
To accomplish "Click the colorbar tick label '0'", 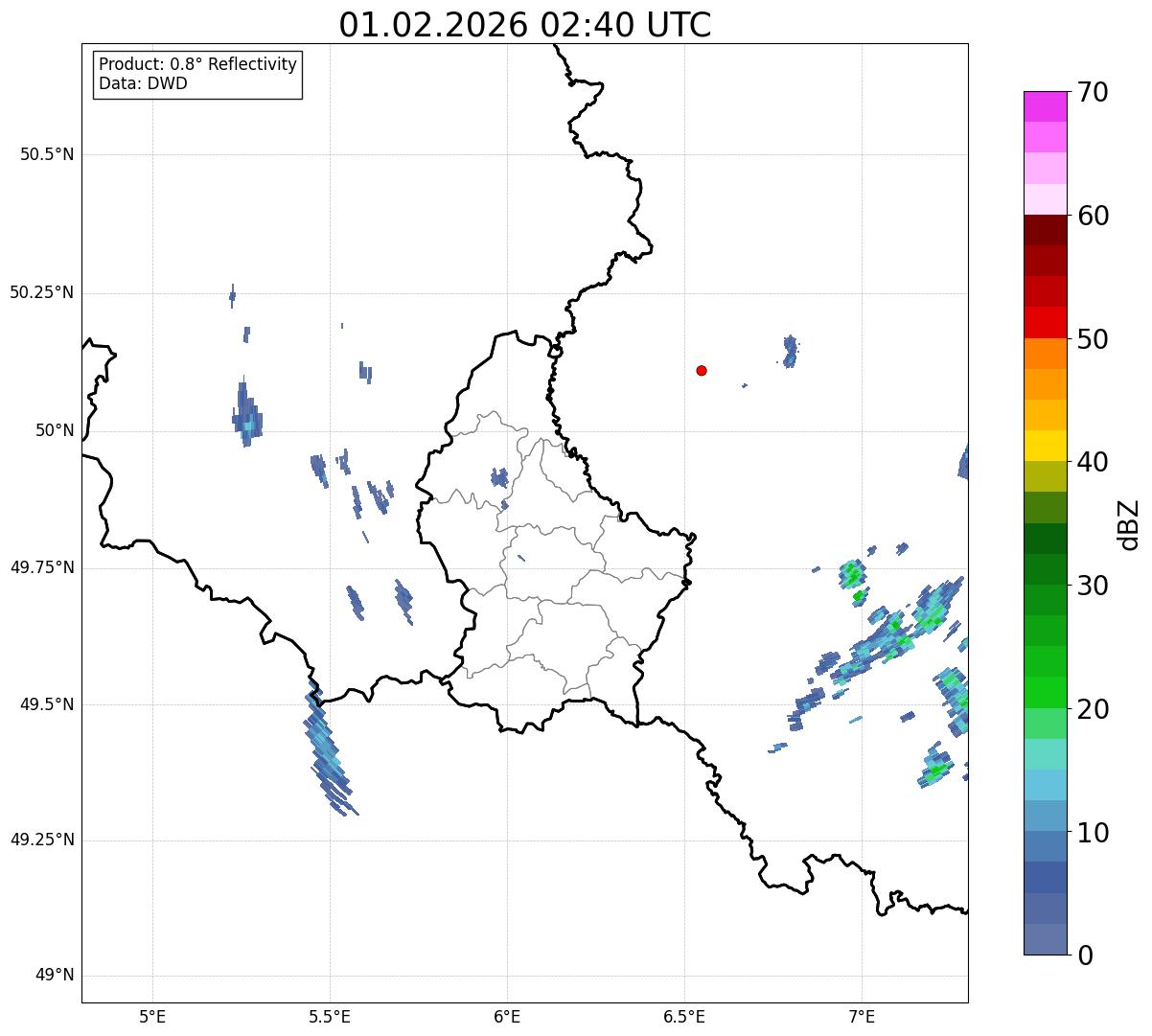I will click(x=1085, y=955).
